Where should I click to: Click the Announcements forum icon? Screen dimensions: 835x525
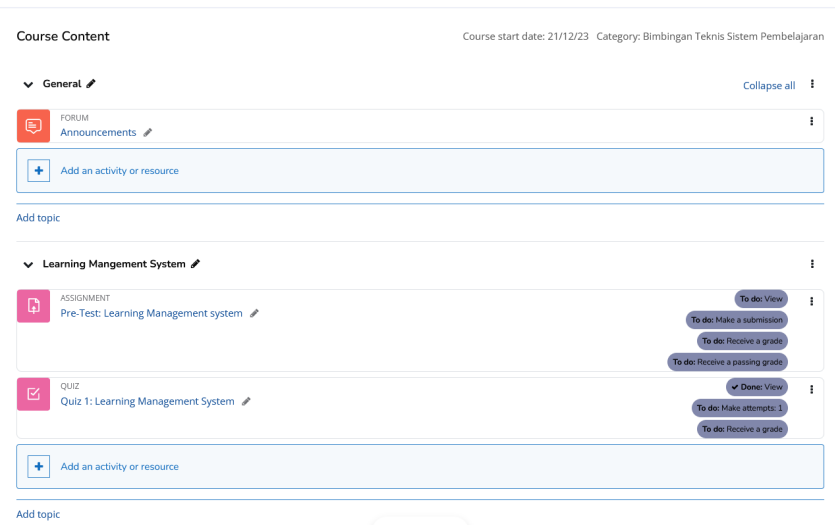[x=33, y=125]
